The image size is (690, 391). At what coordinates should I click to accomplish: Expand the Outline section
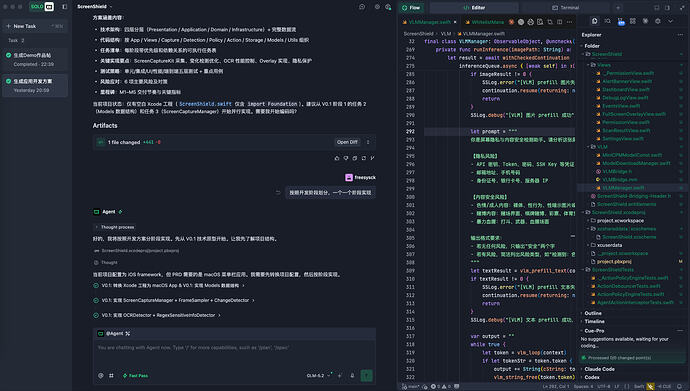click(592, 313)
